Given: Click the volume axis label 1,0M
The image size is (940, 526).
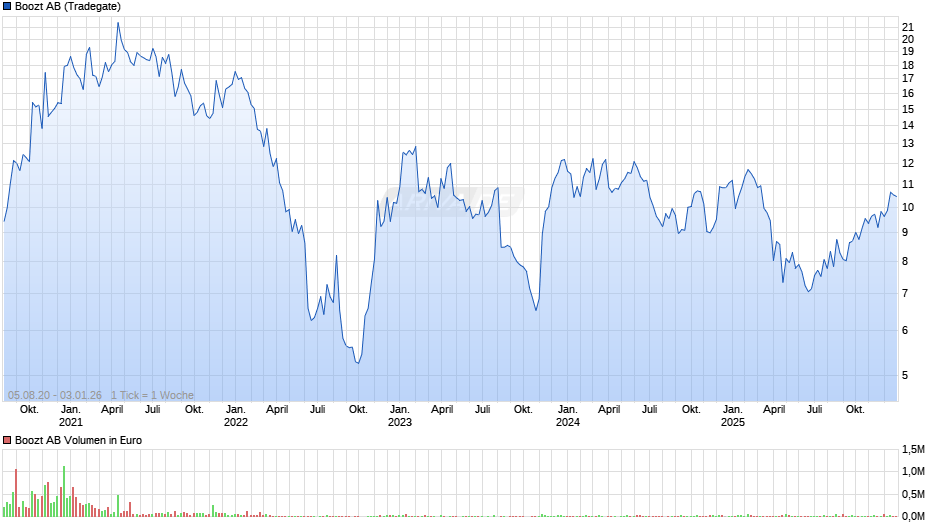Looking at the screenshot, I should tap(913, 472).
